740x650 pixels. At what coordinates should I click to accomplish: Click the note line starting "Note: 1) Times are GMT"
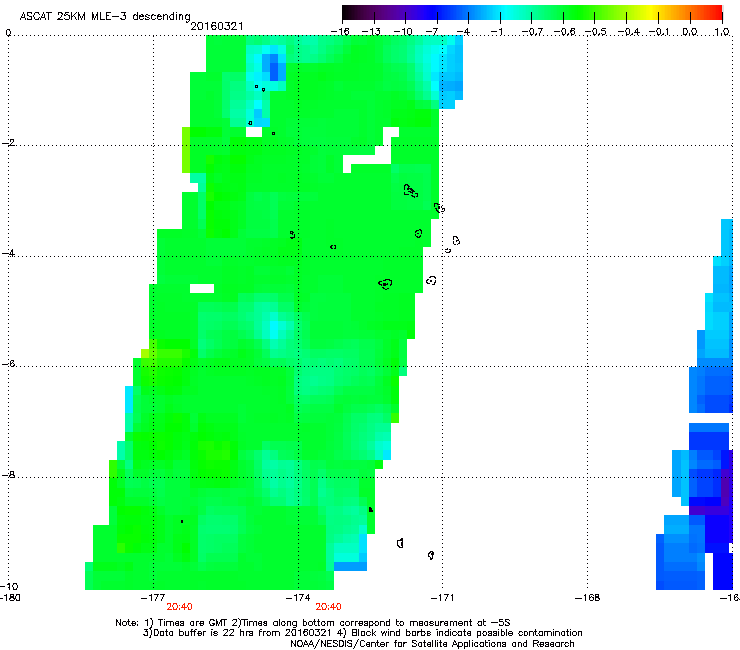313,623
